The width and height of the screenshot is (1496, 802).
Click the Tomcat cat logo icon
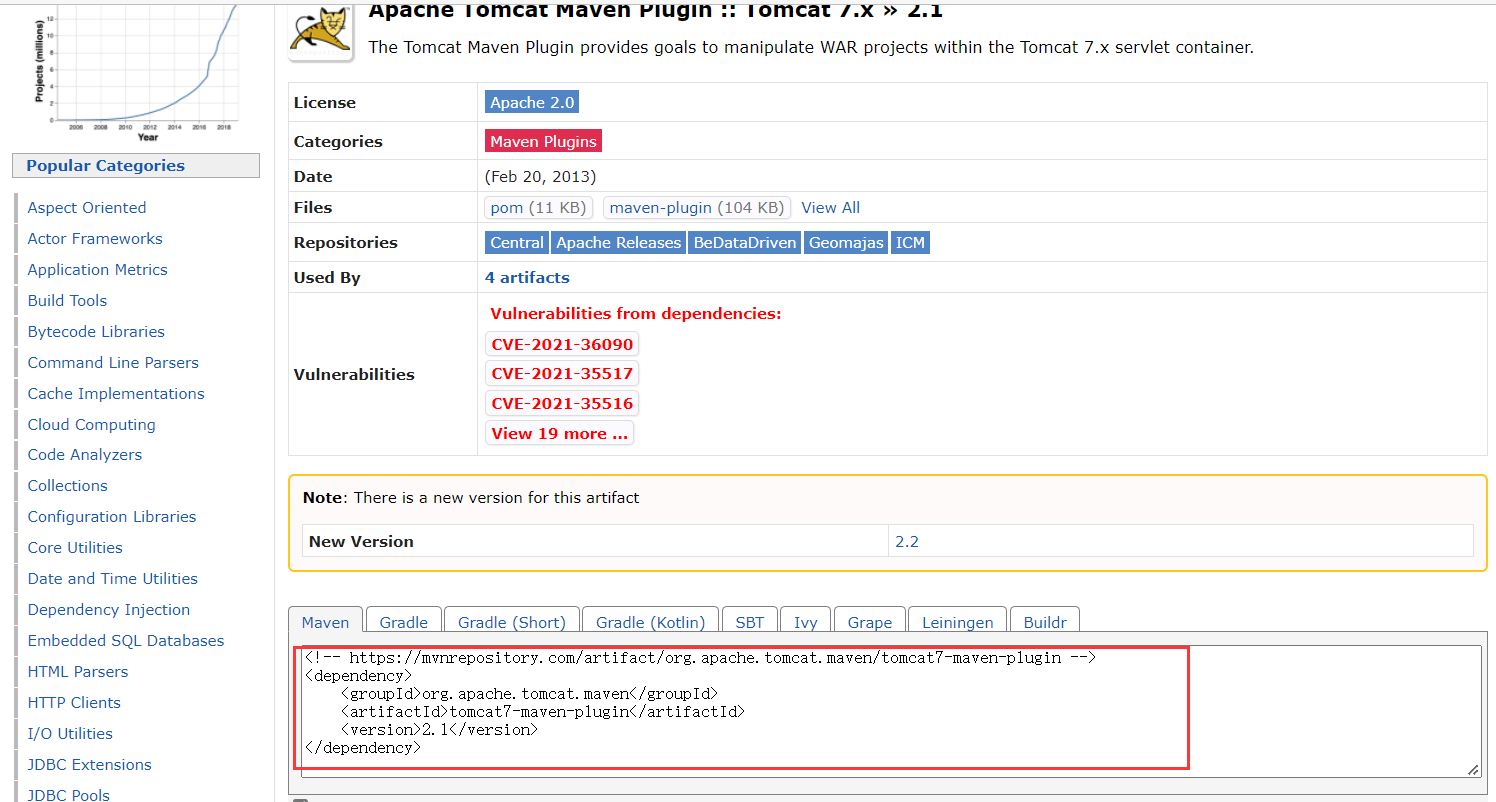tap(321, 32)
